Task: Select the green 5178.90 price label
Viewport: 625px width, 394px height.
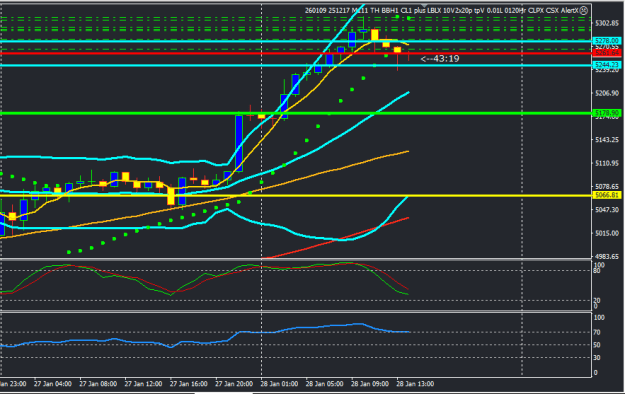Action: 607,113
